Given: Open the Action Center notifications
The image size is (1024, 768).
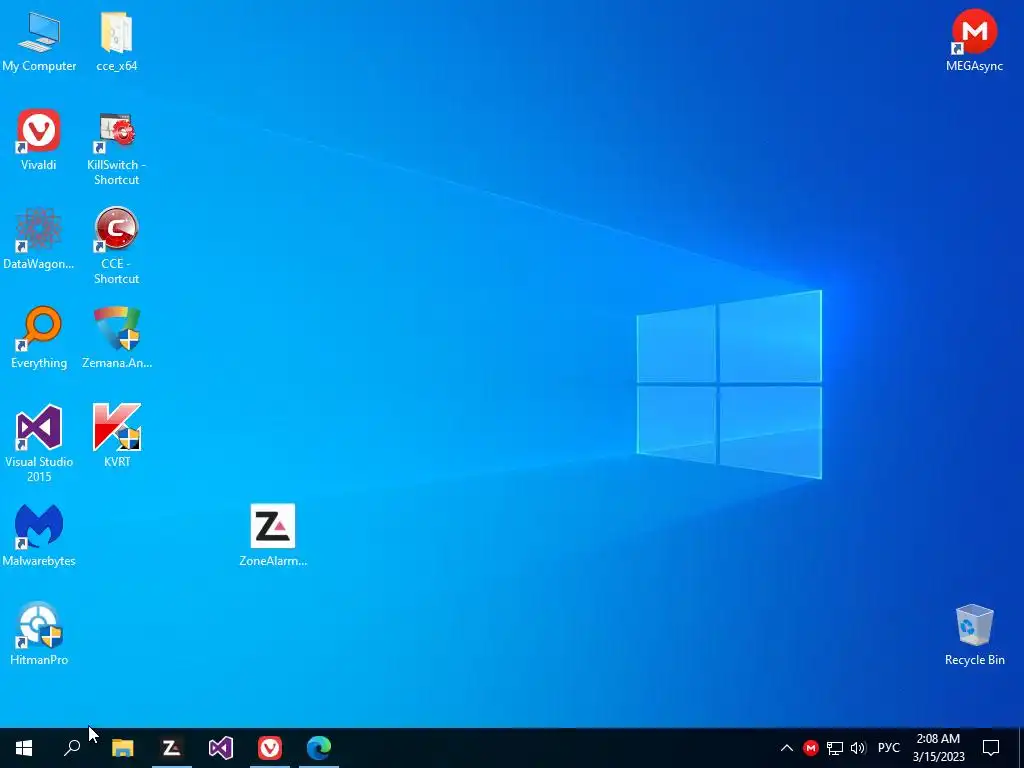Looking at the screenshot, I should click(991, 748).
